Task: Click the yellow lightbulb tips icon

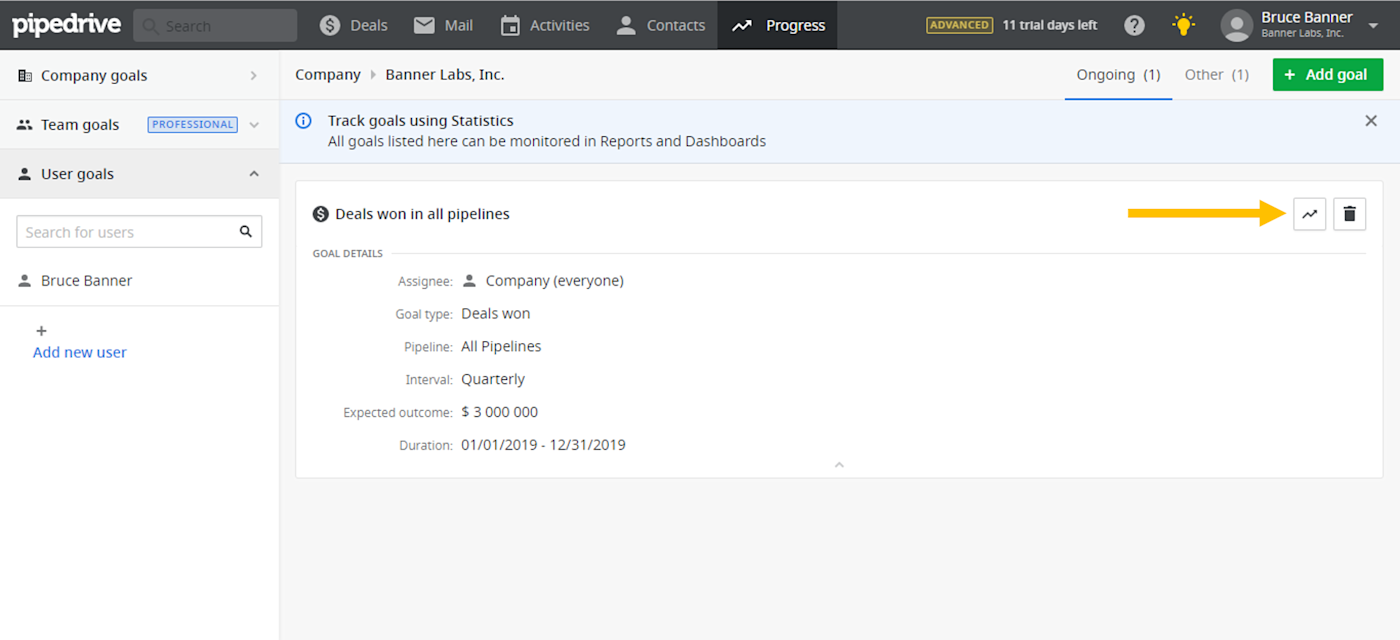Action: coord(1184,25)
